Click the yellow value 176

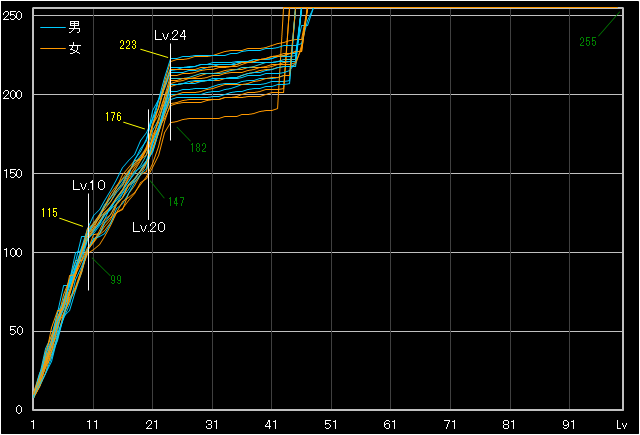[113, 117]
